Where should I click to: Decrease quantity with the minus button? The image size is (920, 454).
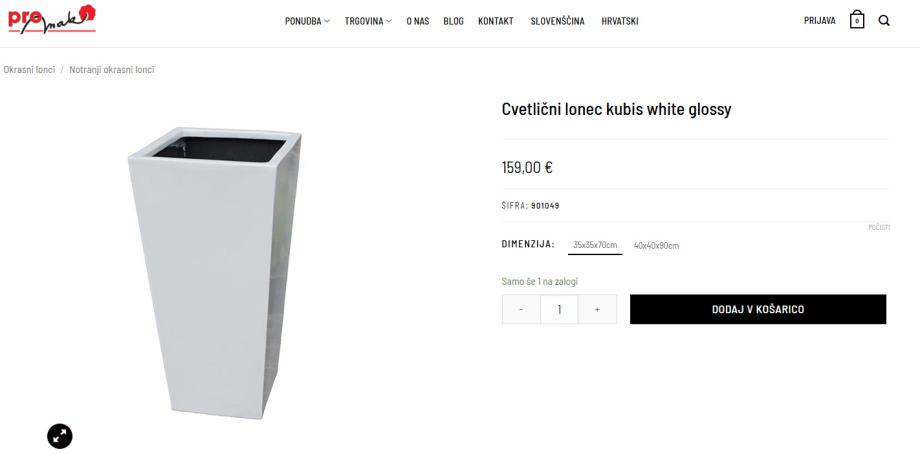tap(521, 309)
